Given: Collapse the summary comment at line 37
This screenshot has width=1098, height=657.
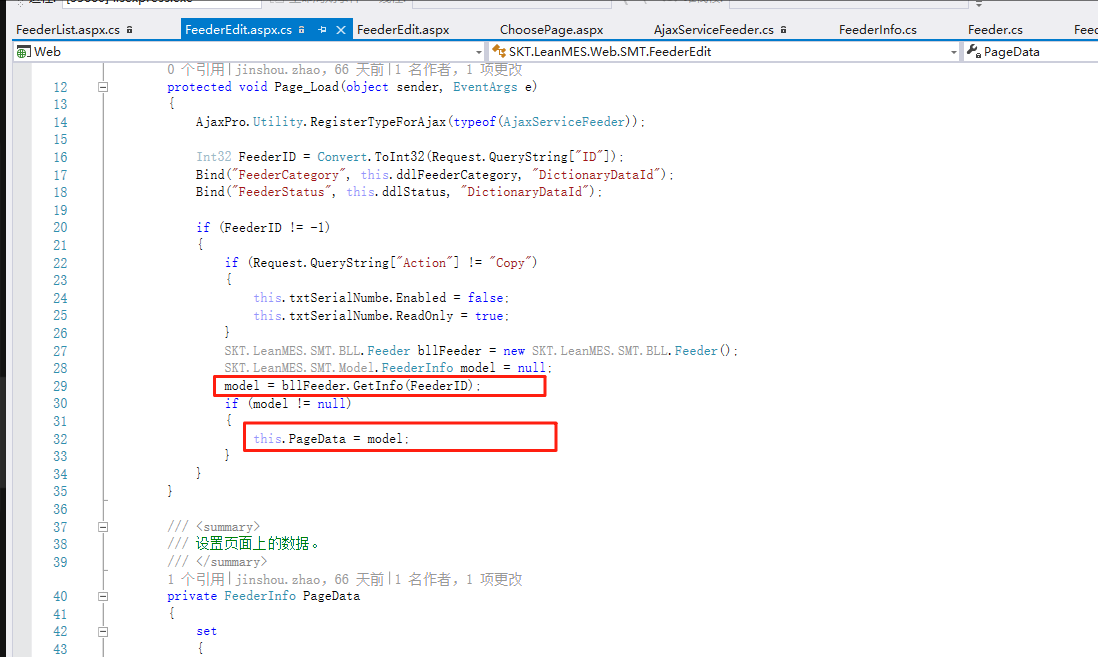Looking at the screenshot, I should click(103, 527).
